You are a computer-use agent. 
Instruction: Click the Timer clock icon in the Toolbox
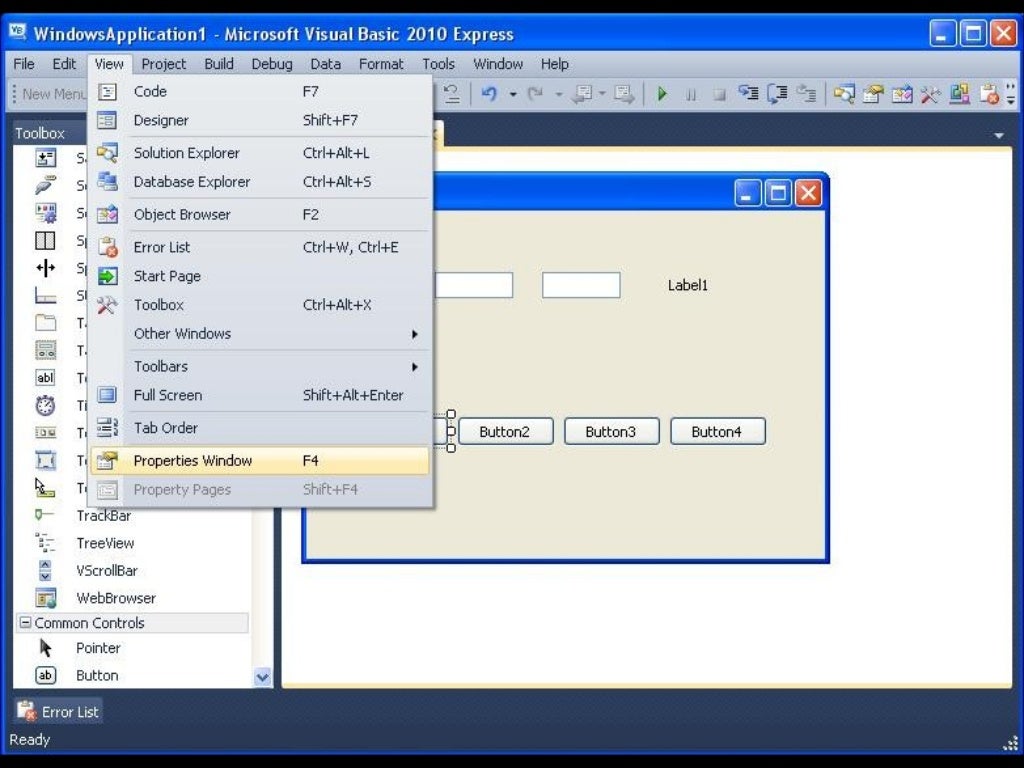click(x=45, y=406)
